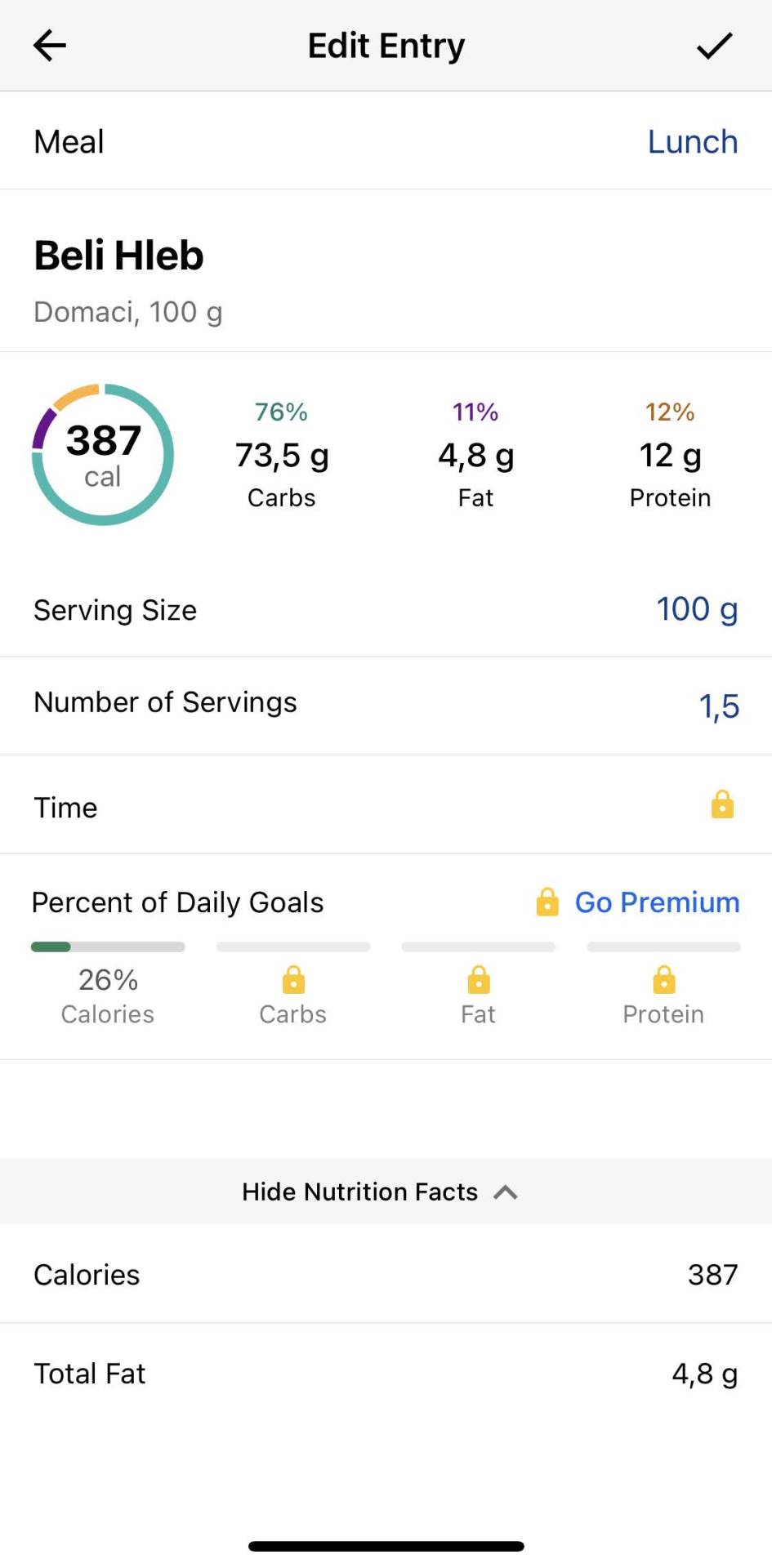
Task: Edit the Number of Servings value
Action: (x=718, y=706)
